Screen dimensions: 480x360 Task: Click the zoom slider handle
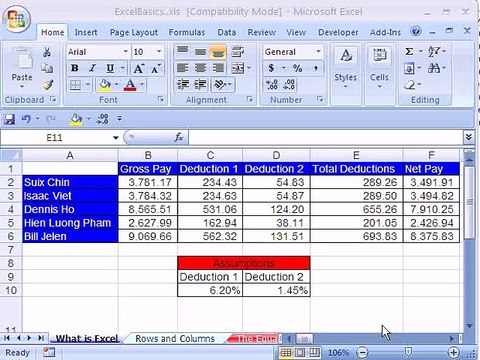pos(408,352)
